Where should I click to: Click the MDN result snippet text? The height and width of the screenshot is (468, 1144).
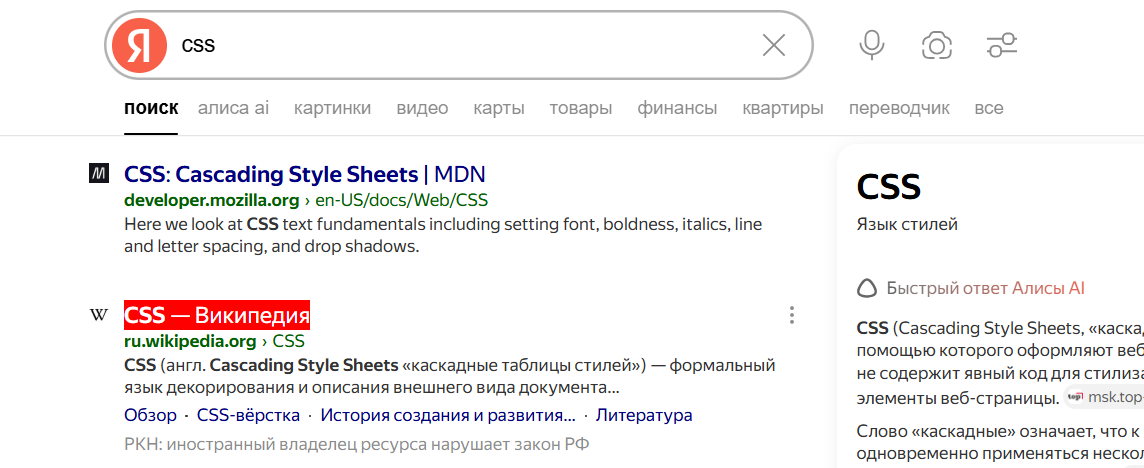(443, 235)
